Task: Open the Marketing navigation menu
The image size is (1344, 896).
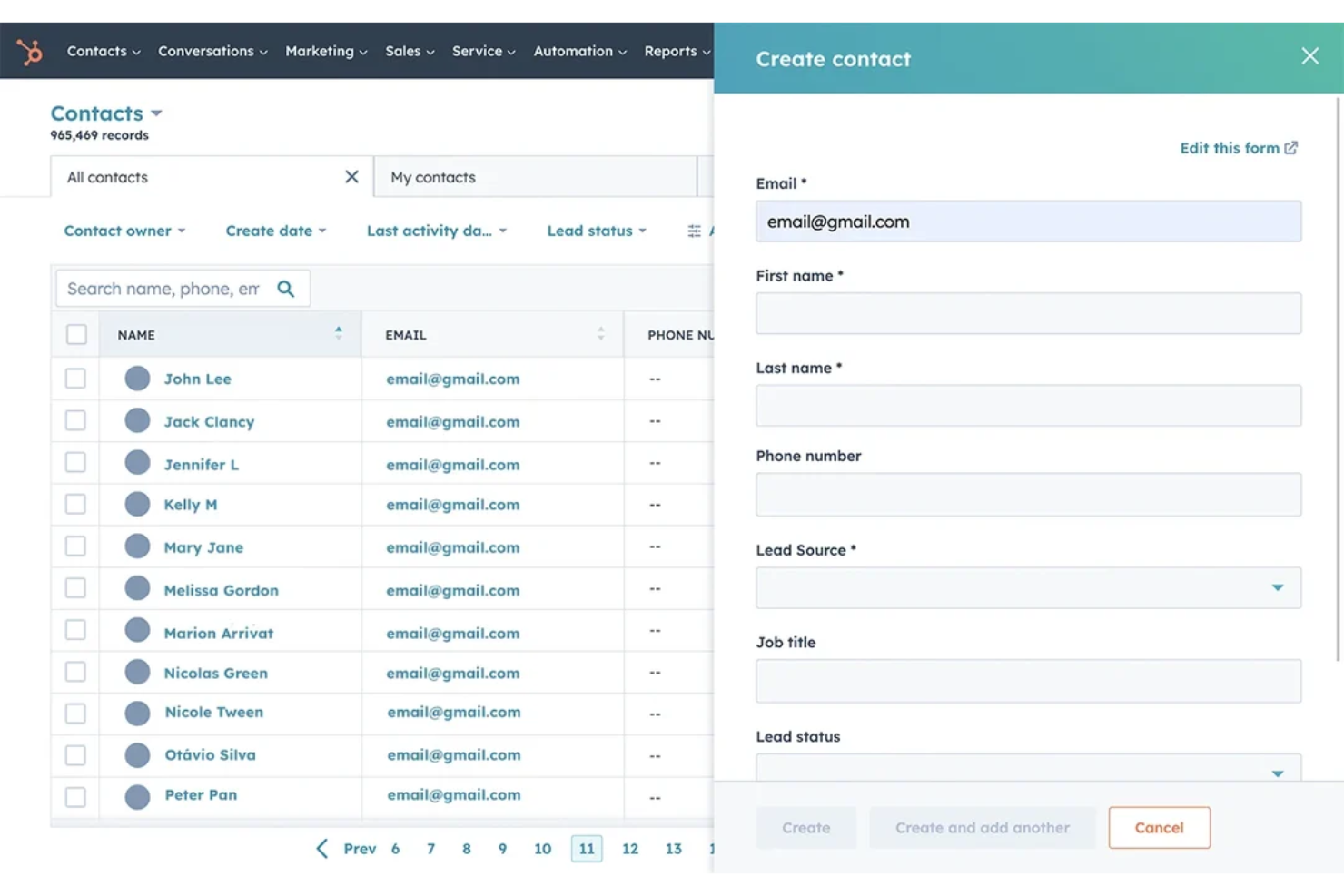Action: (x=326, y=52)
